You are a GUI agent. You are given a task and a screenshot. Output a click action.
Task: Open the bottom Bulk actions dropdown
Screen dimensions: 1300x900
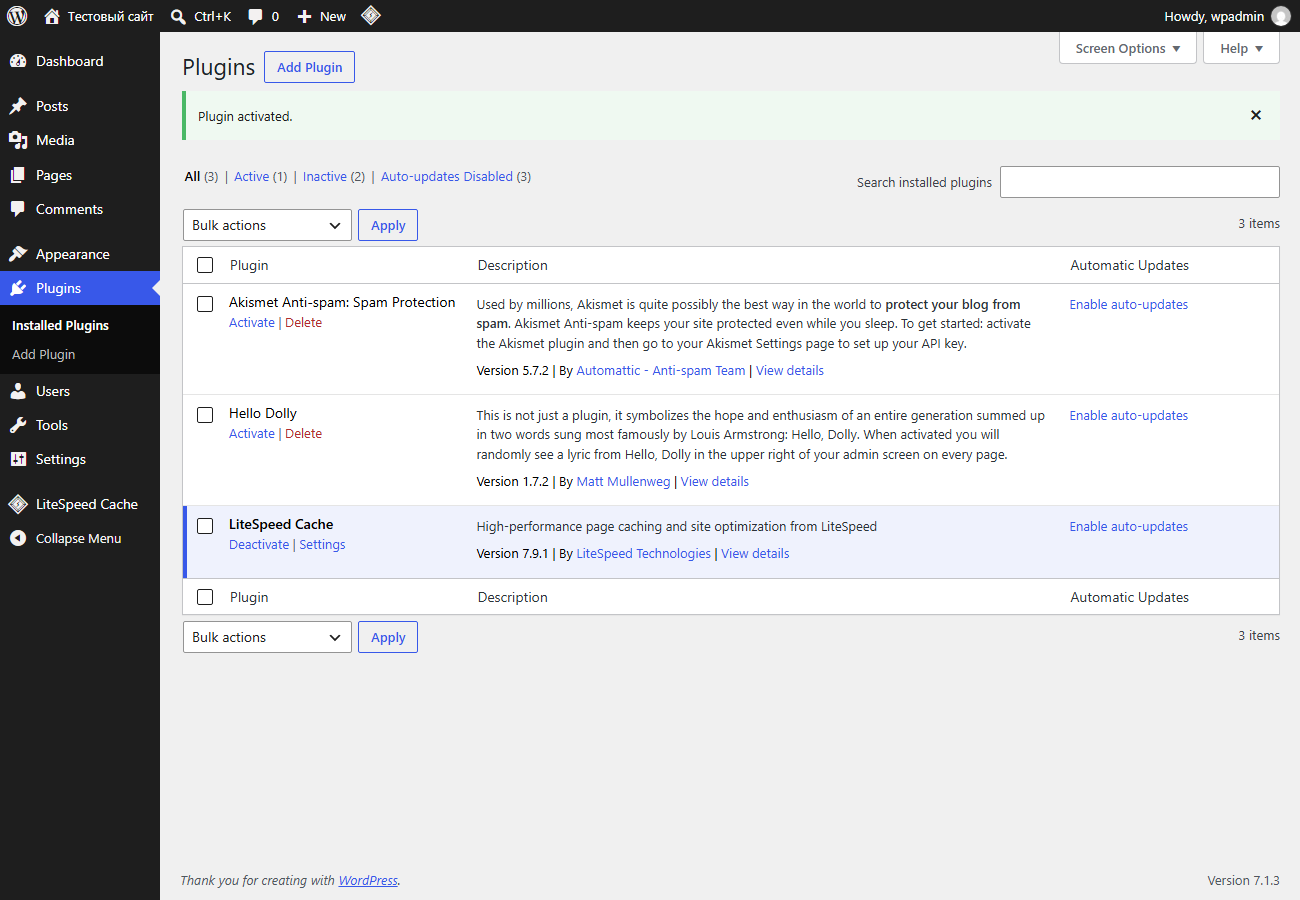267,637
